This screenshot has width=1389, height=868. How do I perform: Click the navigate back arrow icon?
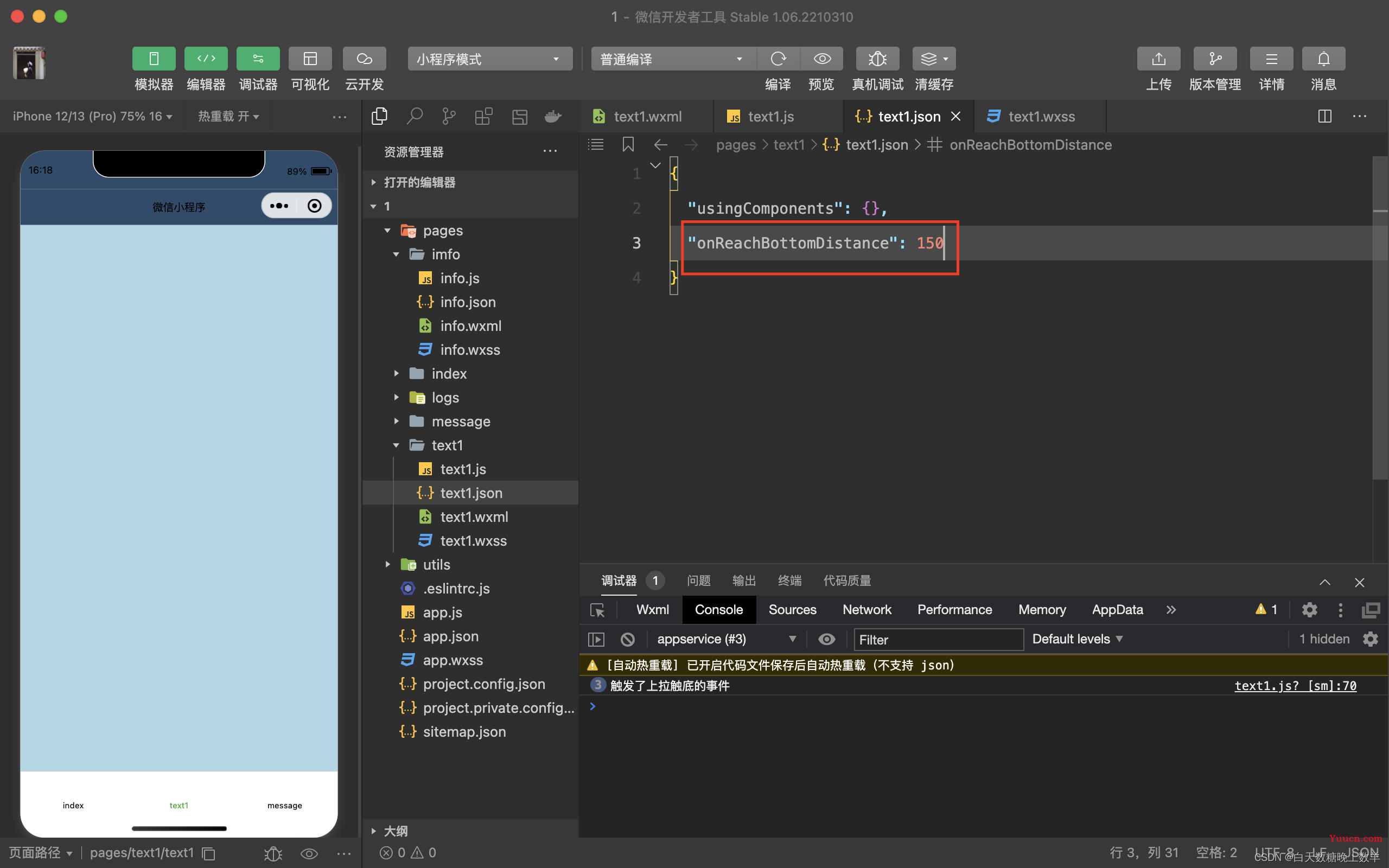[x=661, y=145]
